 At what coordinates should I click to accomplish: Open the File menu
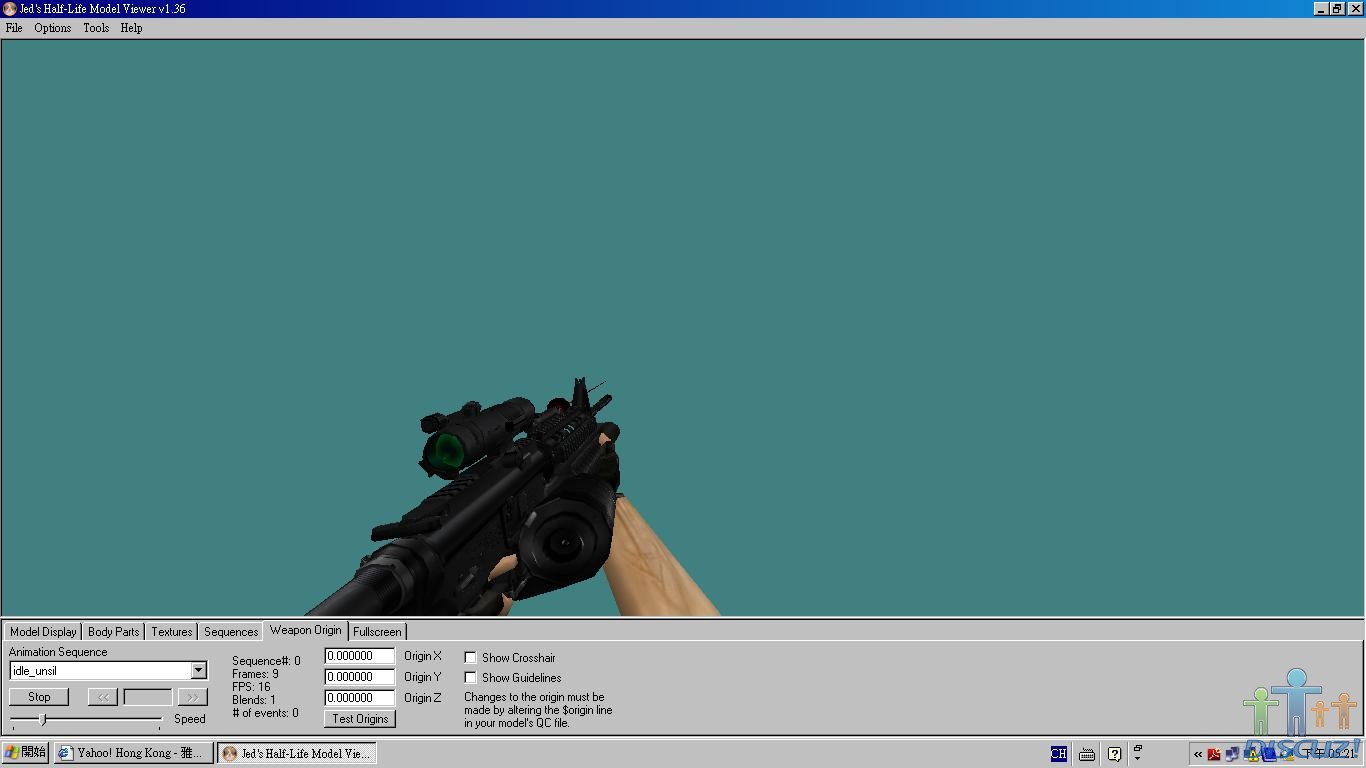tap(14, 28)
